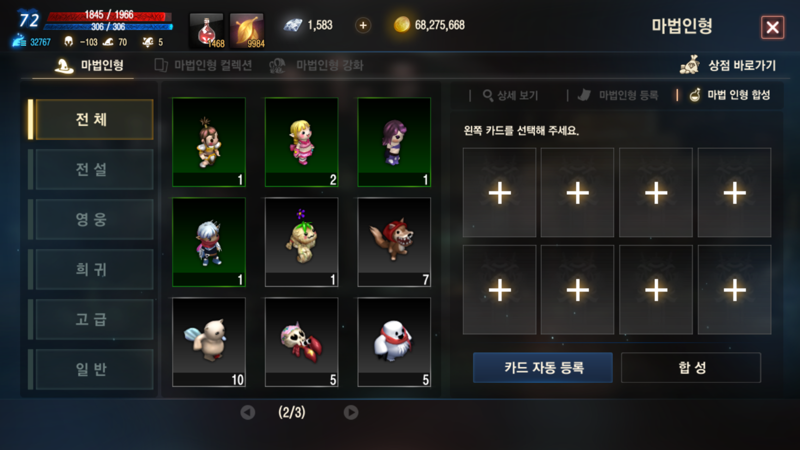Select the skull crab doll card
Viewport: 800px width, 450px height.
[x=302, y=342]
